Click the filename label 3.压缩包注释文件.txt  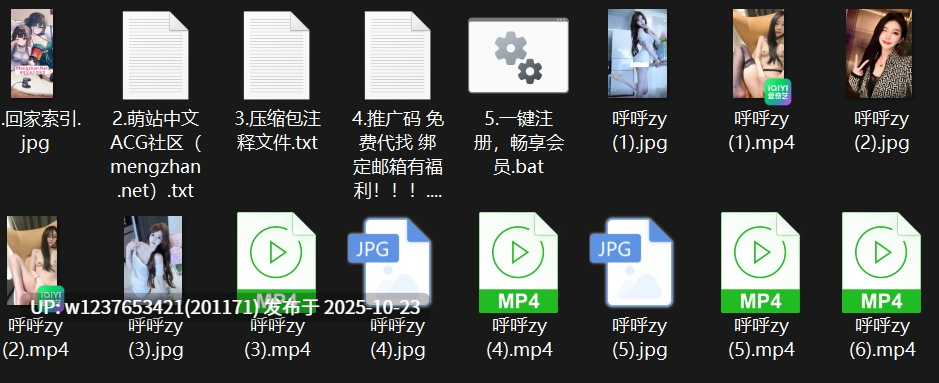point(277,130)
